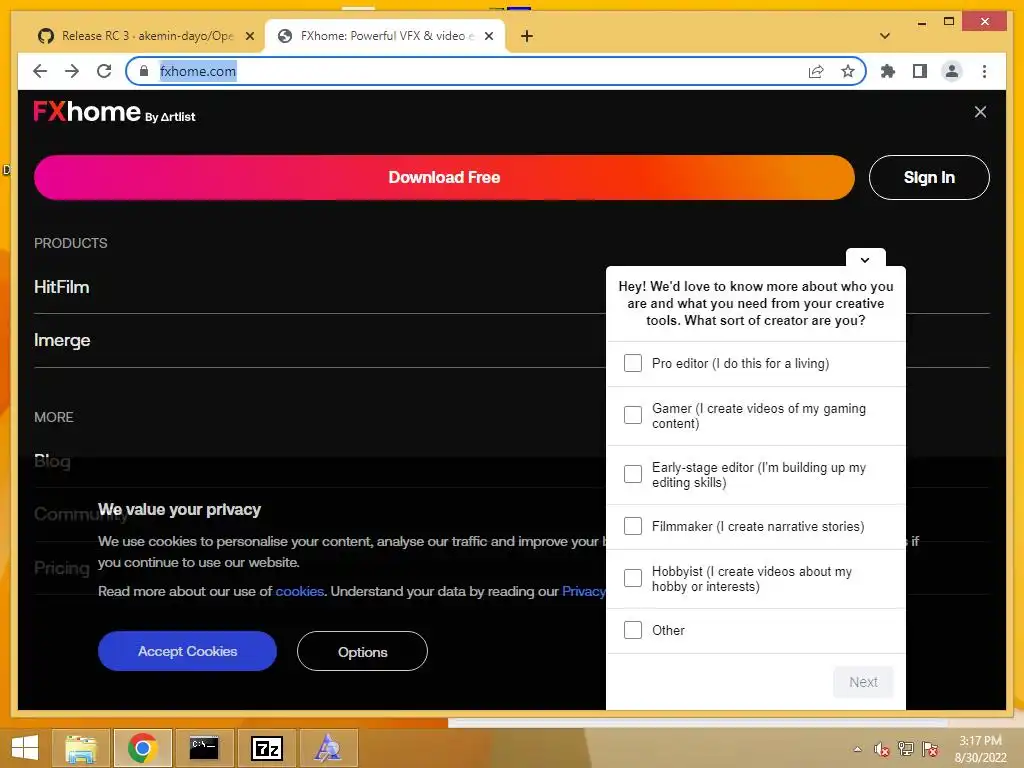Open Chrome's three-dot menu
1024x768 pixels.
984,71
